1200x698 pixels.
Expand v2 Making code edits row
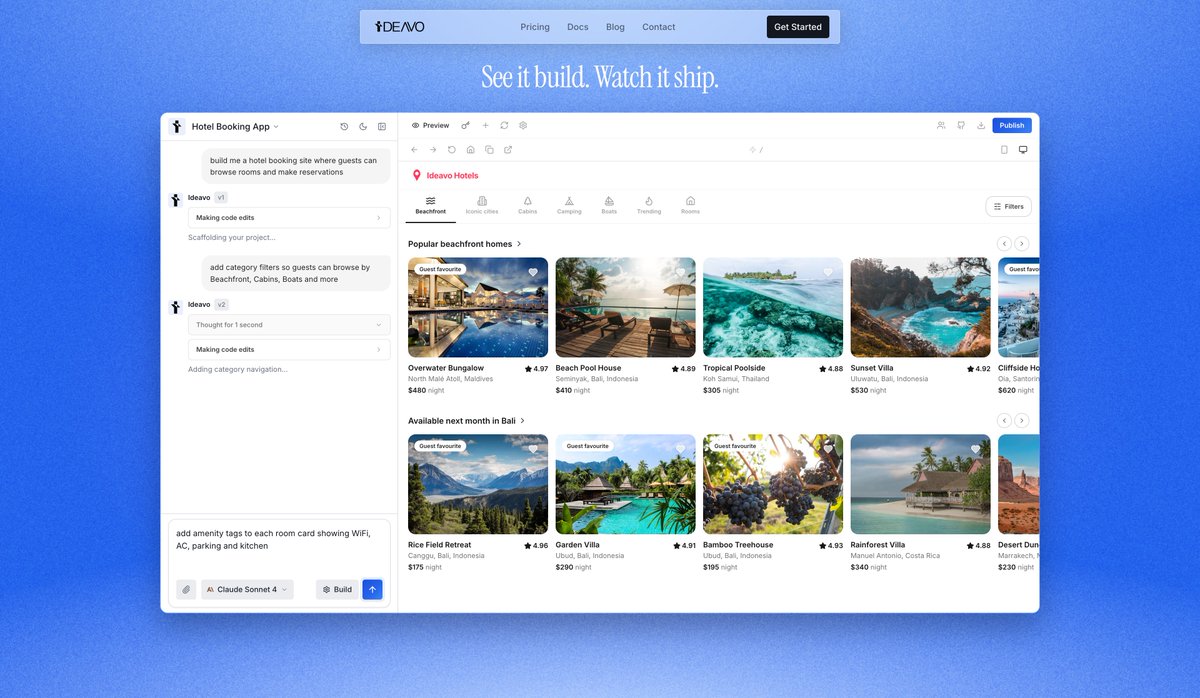(289, 350)
